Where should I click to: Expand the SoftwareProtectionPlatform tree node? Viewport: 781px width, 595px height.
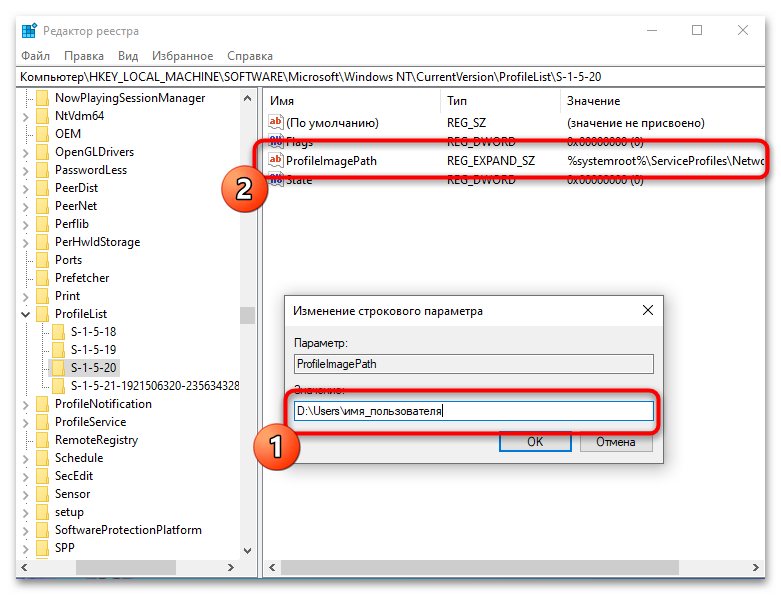(26, 531)
